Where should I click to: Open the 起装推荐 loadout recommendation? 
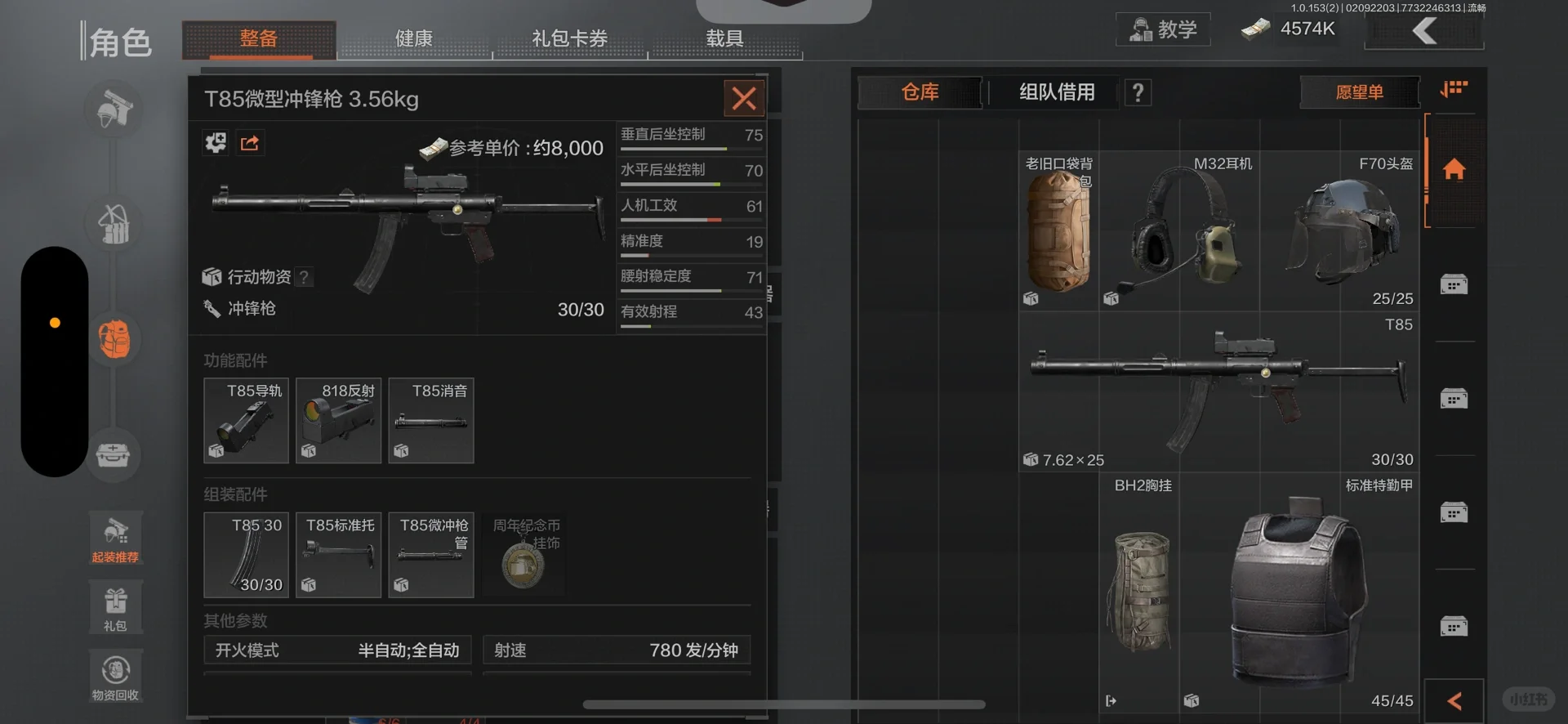[115, 539]
